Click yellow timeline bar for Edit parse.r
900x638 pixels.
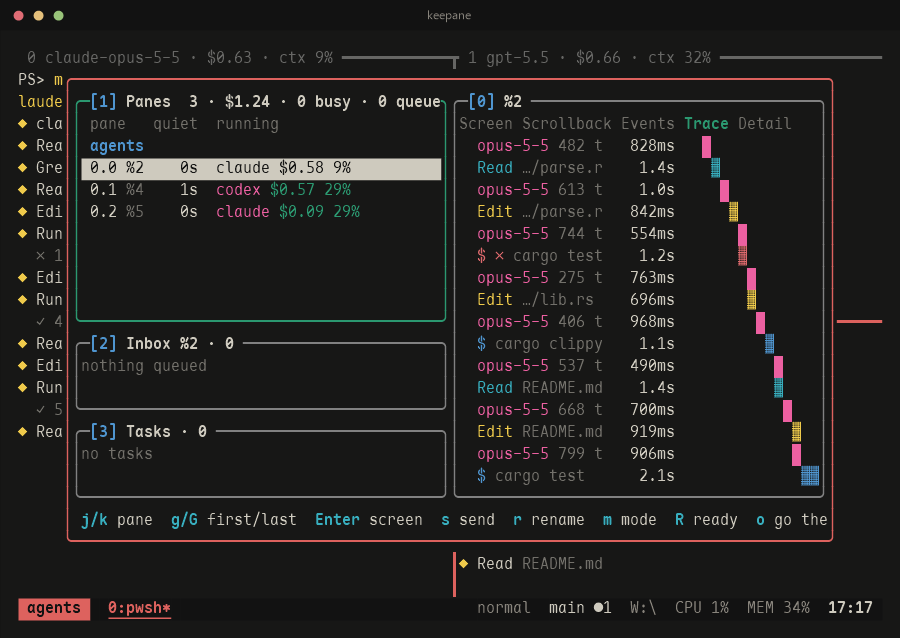tap(734, 212)
